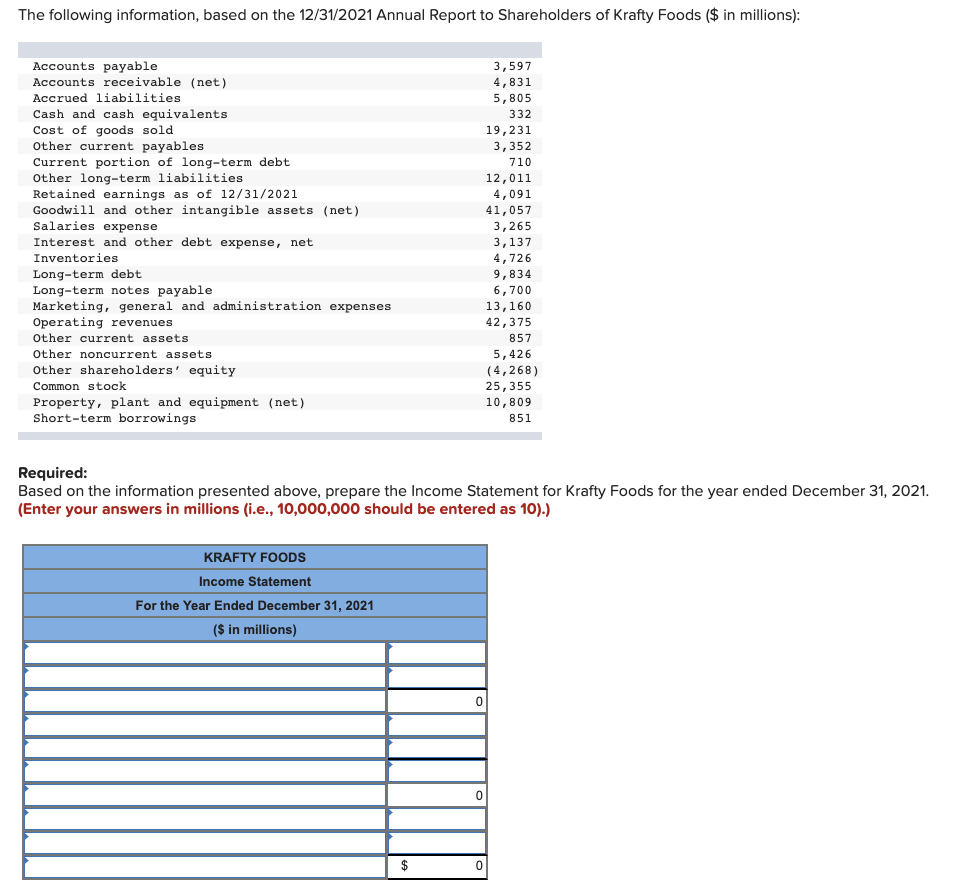This screenshot has width=956, height=884.
Task: Click the value 13,160 for marketing expenses
Action: 508,306
